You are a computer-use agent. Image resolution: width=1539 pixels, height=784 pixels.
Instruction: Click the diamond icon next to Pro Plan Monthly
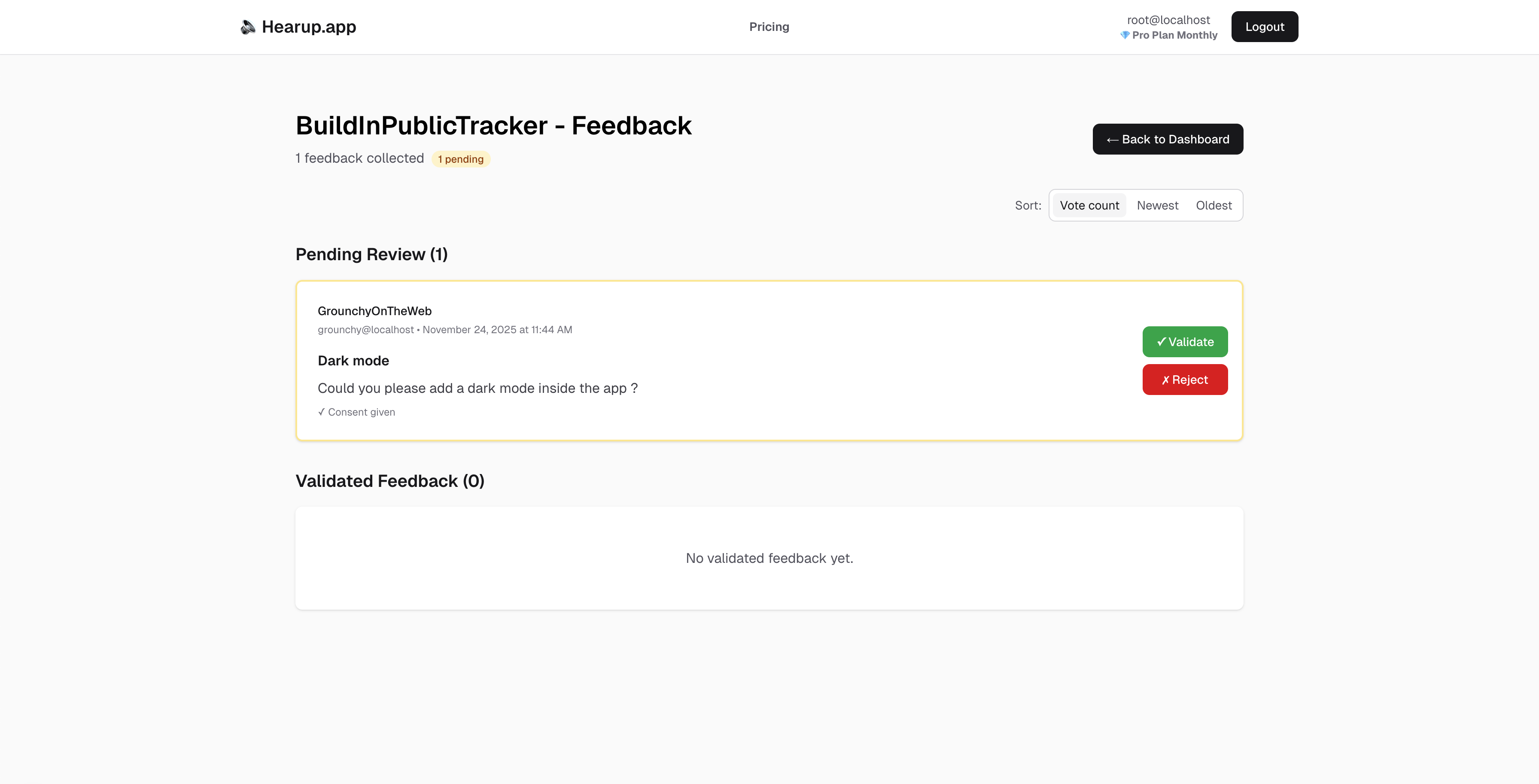pyautogui.click(x=1125, y=35)
